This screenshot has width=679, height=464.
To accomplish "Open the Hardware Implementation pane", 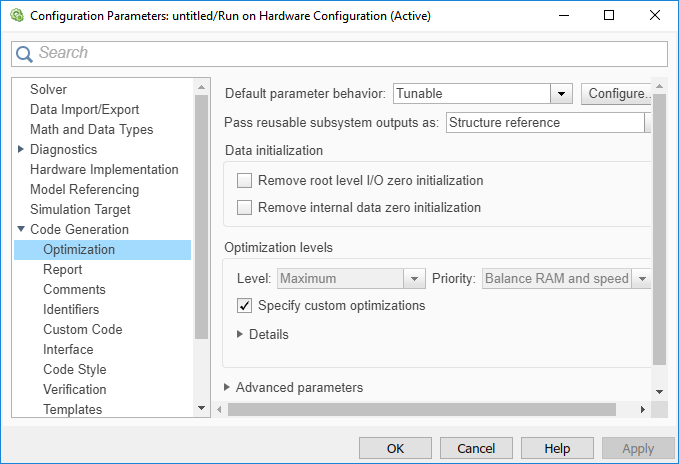I will coord(104,169).
